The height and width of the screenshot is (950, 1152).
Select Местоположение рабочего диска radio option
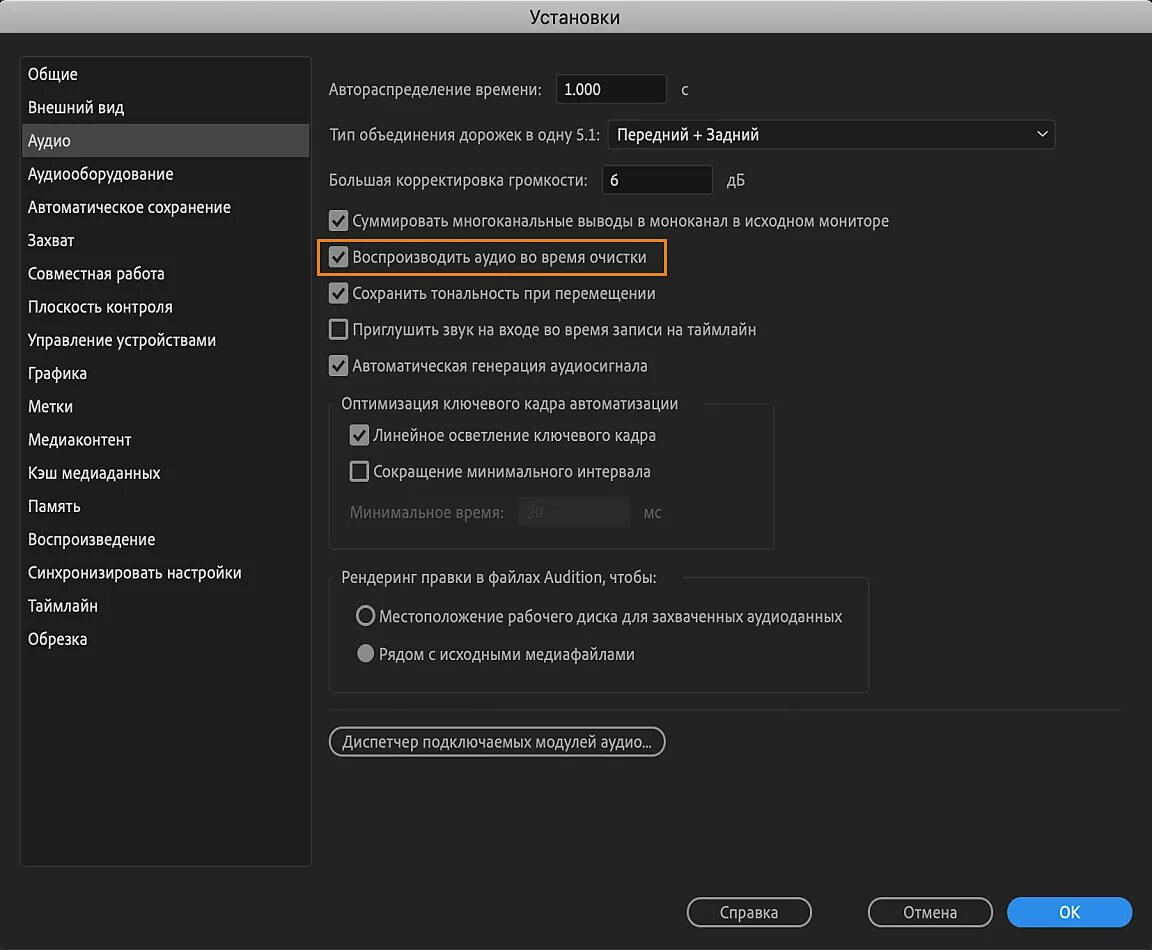[x=365, y=616]
